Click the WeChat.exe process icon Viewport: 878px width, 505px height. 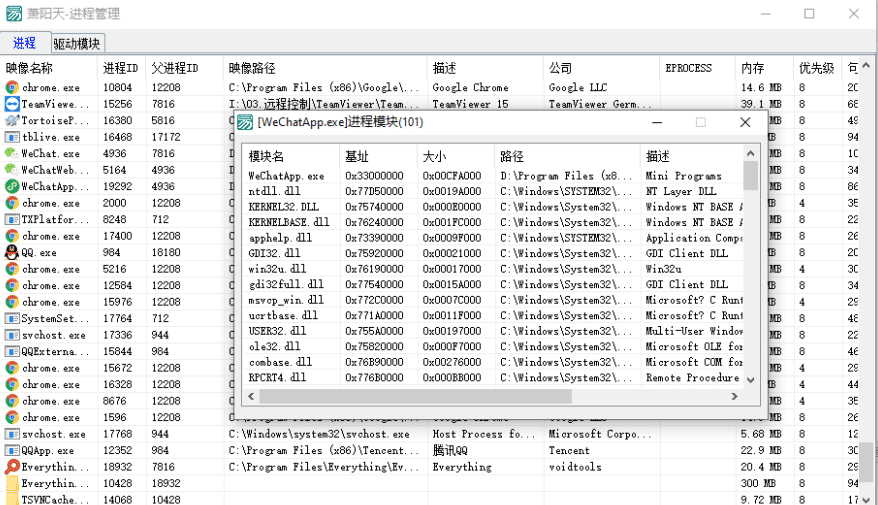tap(12, 153)
